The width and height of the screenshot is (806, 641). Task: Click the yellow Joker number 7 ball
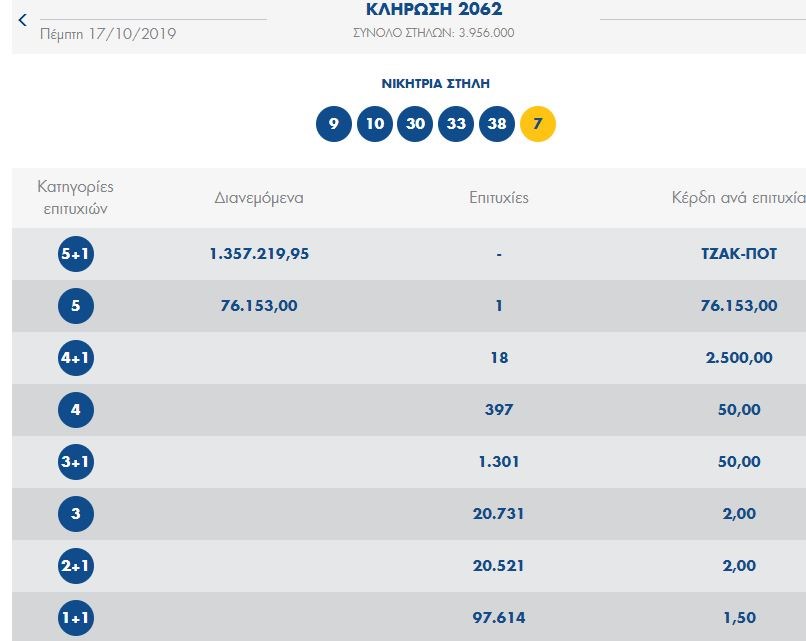pos(538,125)
